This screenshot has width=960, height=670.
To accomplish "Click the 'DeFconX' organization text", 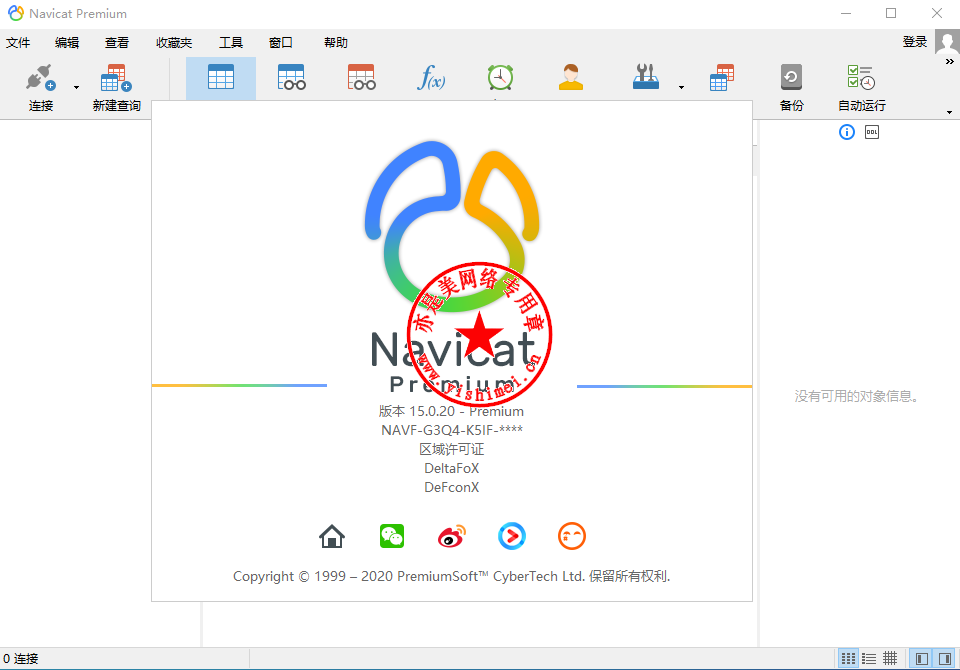I will [452, 487].
